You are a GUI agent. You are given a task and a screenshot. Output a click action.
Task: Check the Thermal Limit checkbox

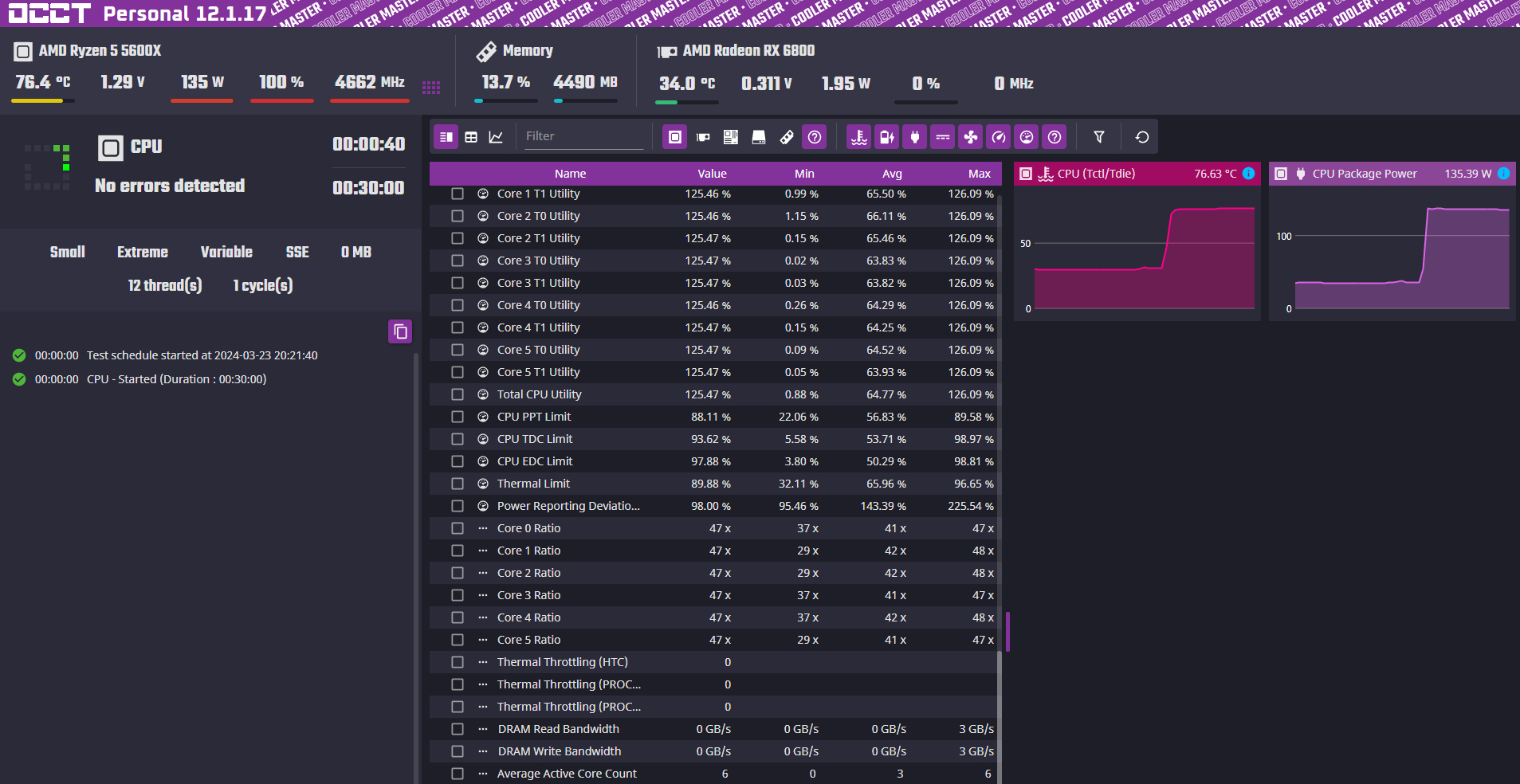click(458, 484)
